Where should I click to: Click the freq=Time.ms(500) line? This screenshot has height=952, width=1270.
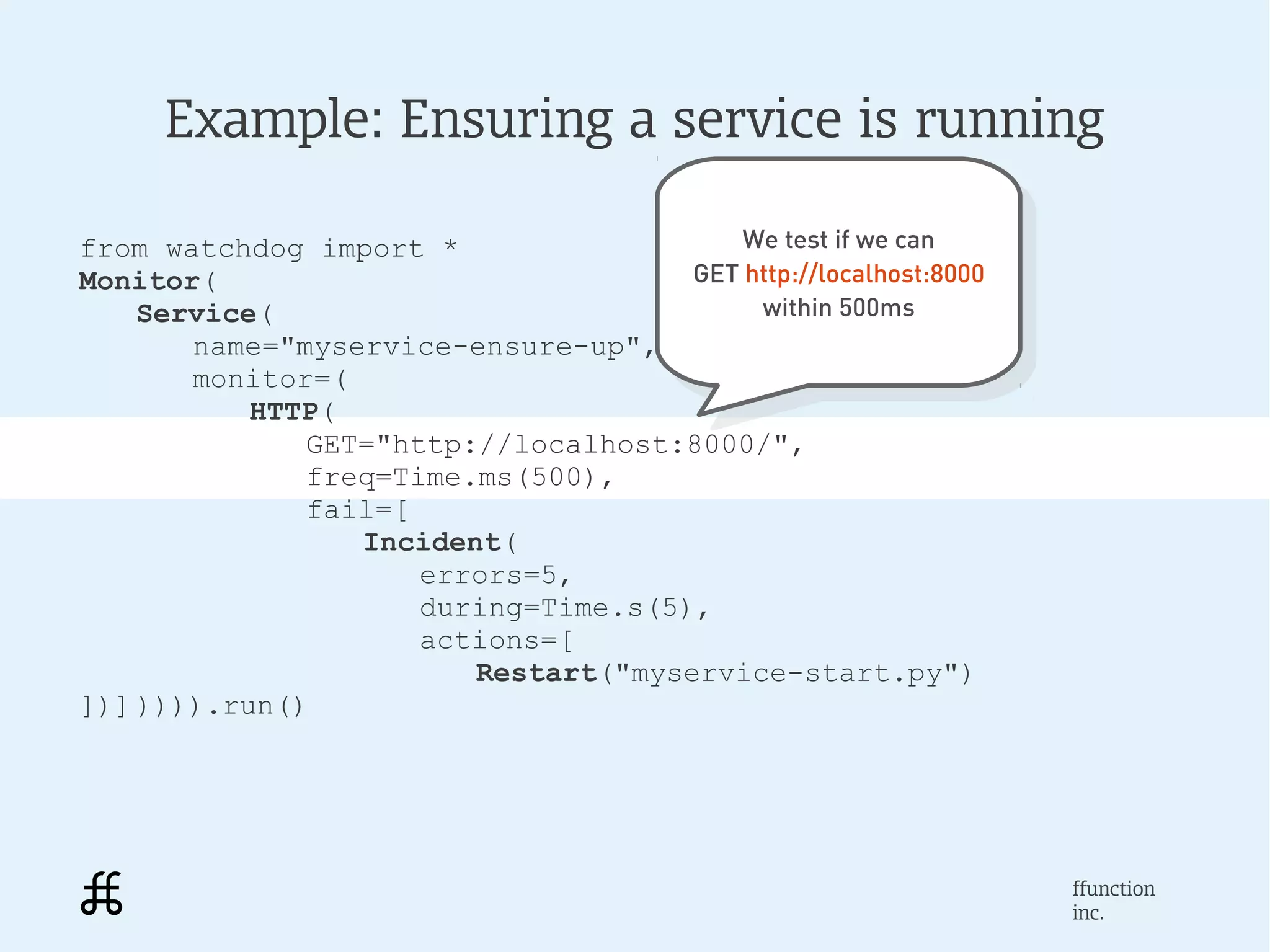click(x=460, y=478)
